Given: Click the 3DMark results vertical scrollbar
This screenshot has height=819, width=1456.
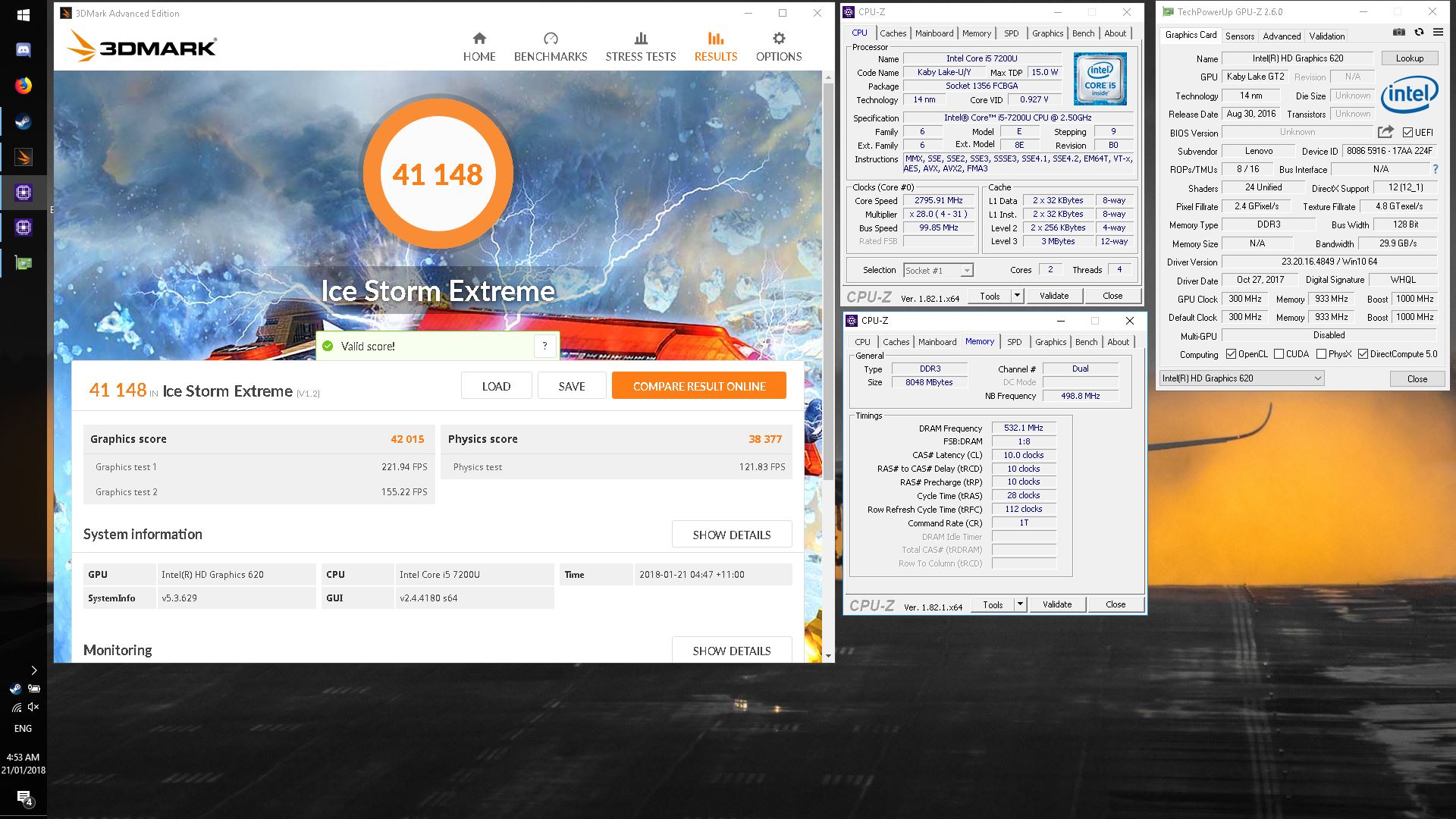Looking at the screenshot, I should pyautogui.click(x=828, y=281).
